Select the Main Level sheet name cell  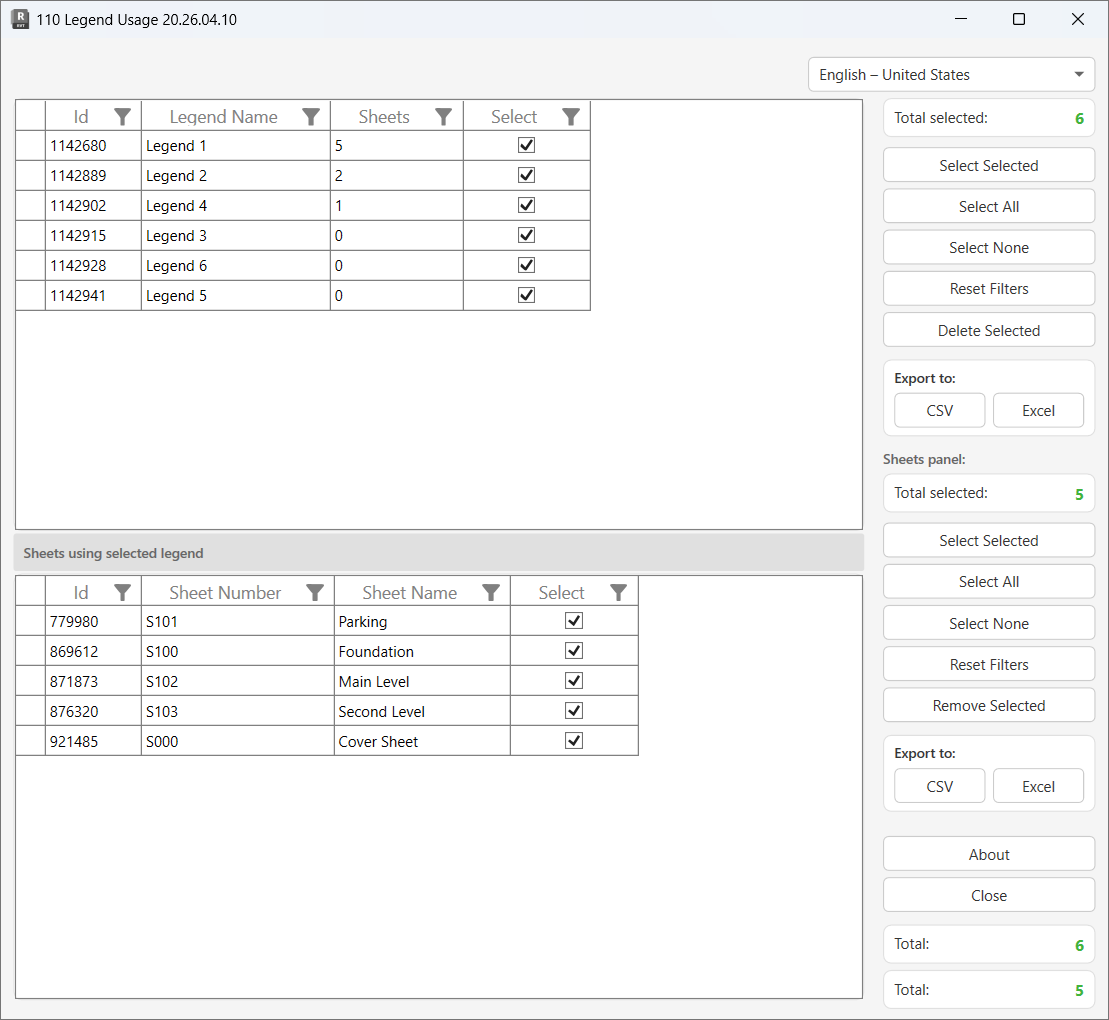pyautogui.click(x=421, y=682)
